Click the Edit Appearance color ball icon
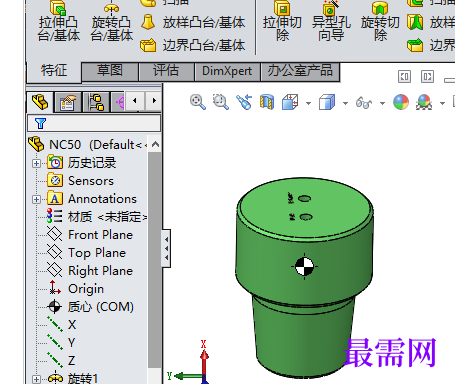The height and width of the screenshot is (384, 455). point(401,102)
